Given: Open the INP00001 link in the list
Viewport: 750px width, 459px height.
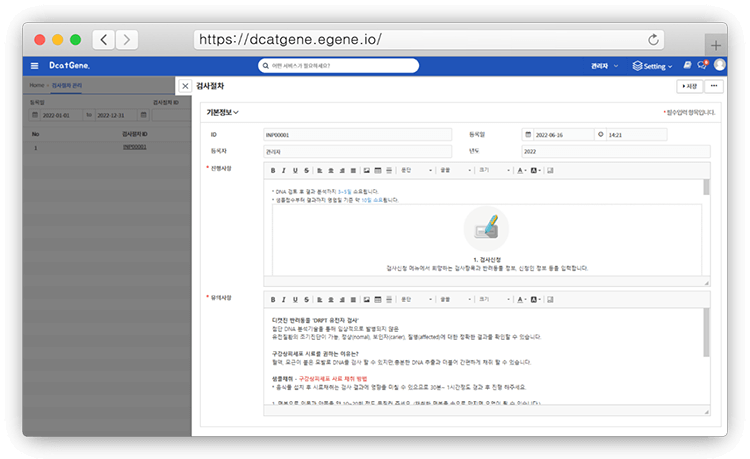Looking at the screenshot, I should point(134,147).
